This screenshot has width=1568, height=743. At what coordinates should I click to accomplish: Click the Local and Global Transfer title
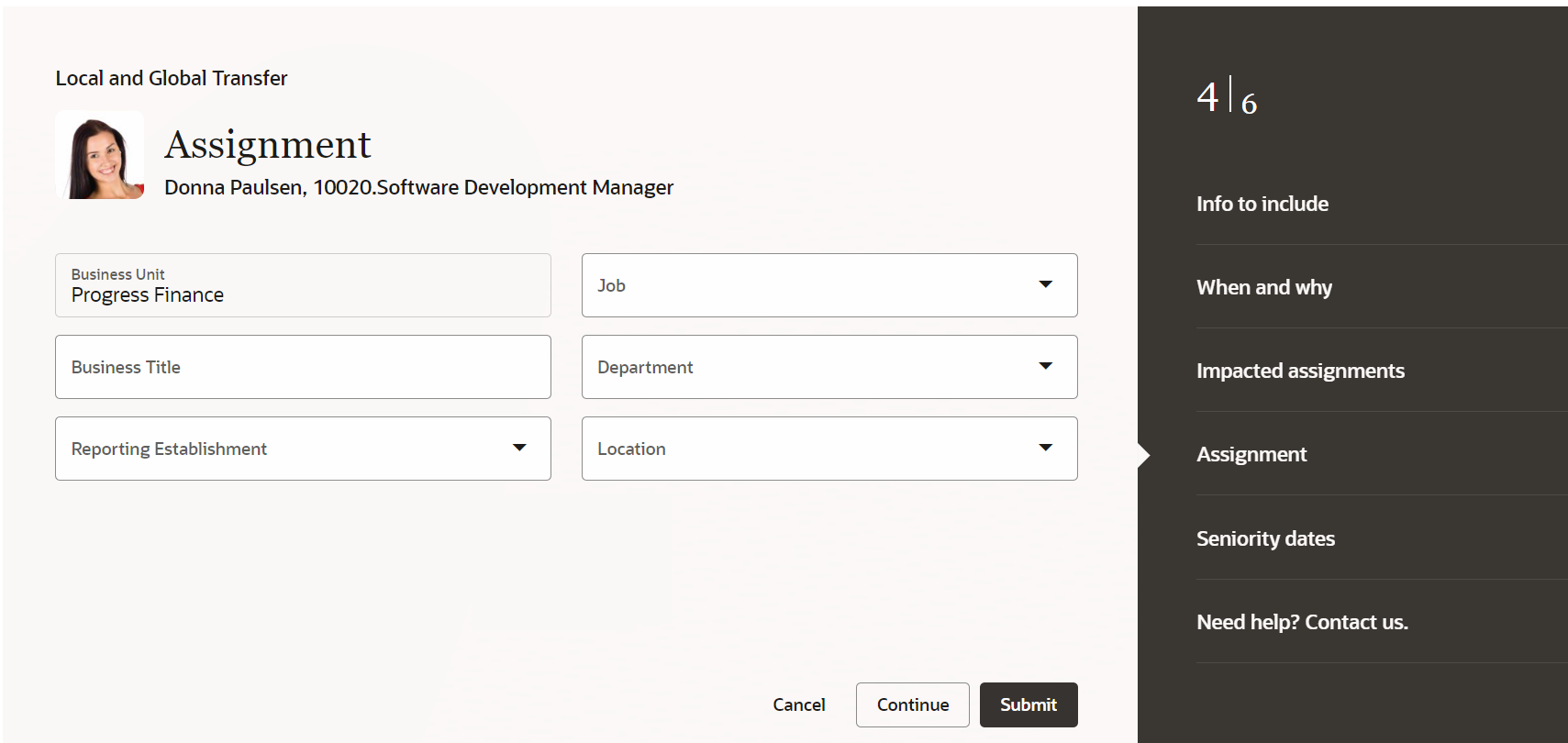point(172,78)
